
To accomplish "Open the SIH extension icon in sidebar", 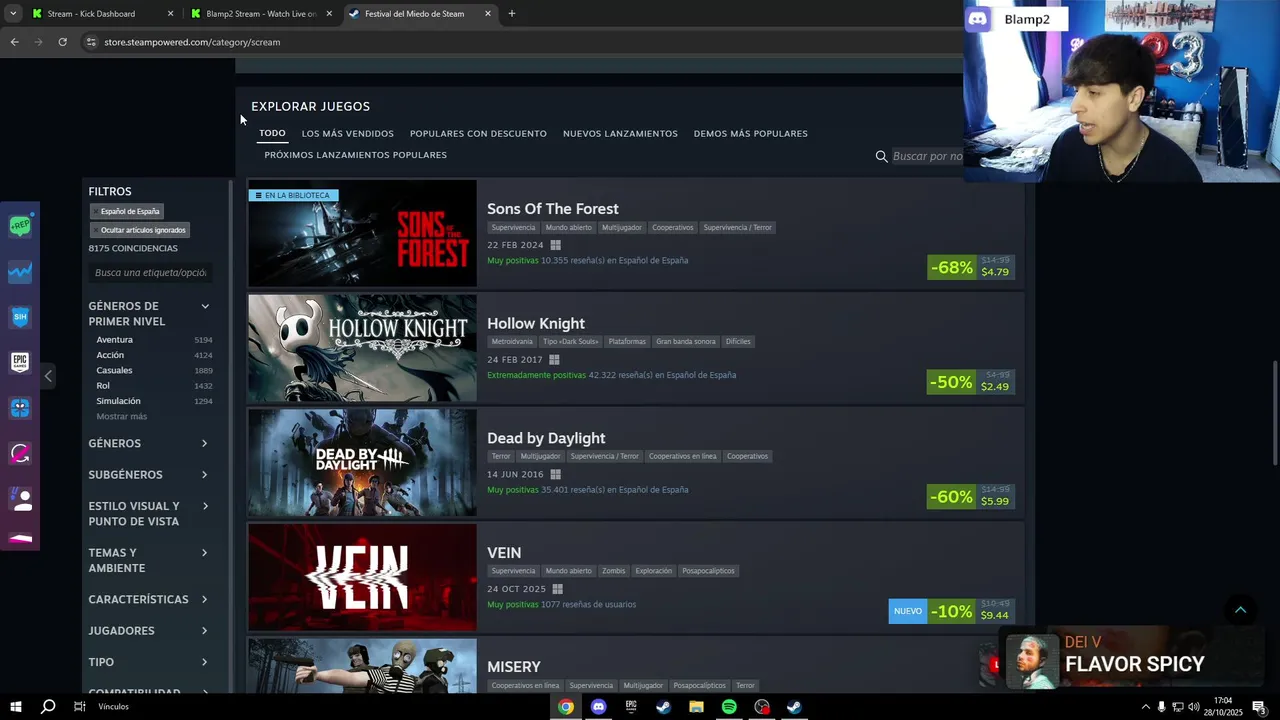I will click(x=20, y=317).
